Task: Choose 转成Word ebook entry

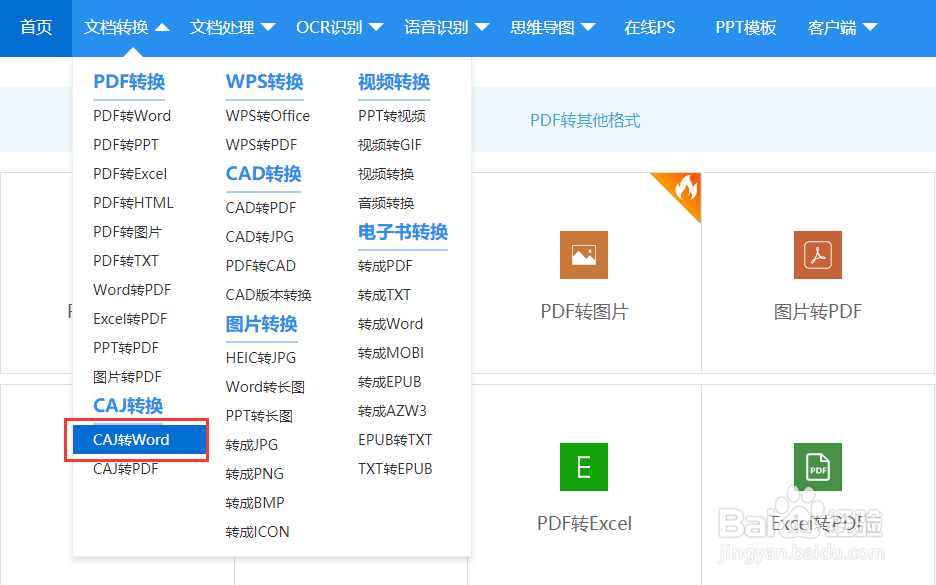Action: point(390,324)
